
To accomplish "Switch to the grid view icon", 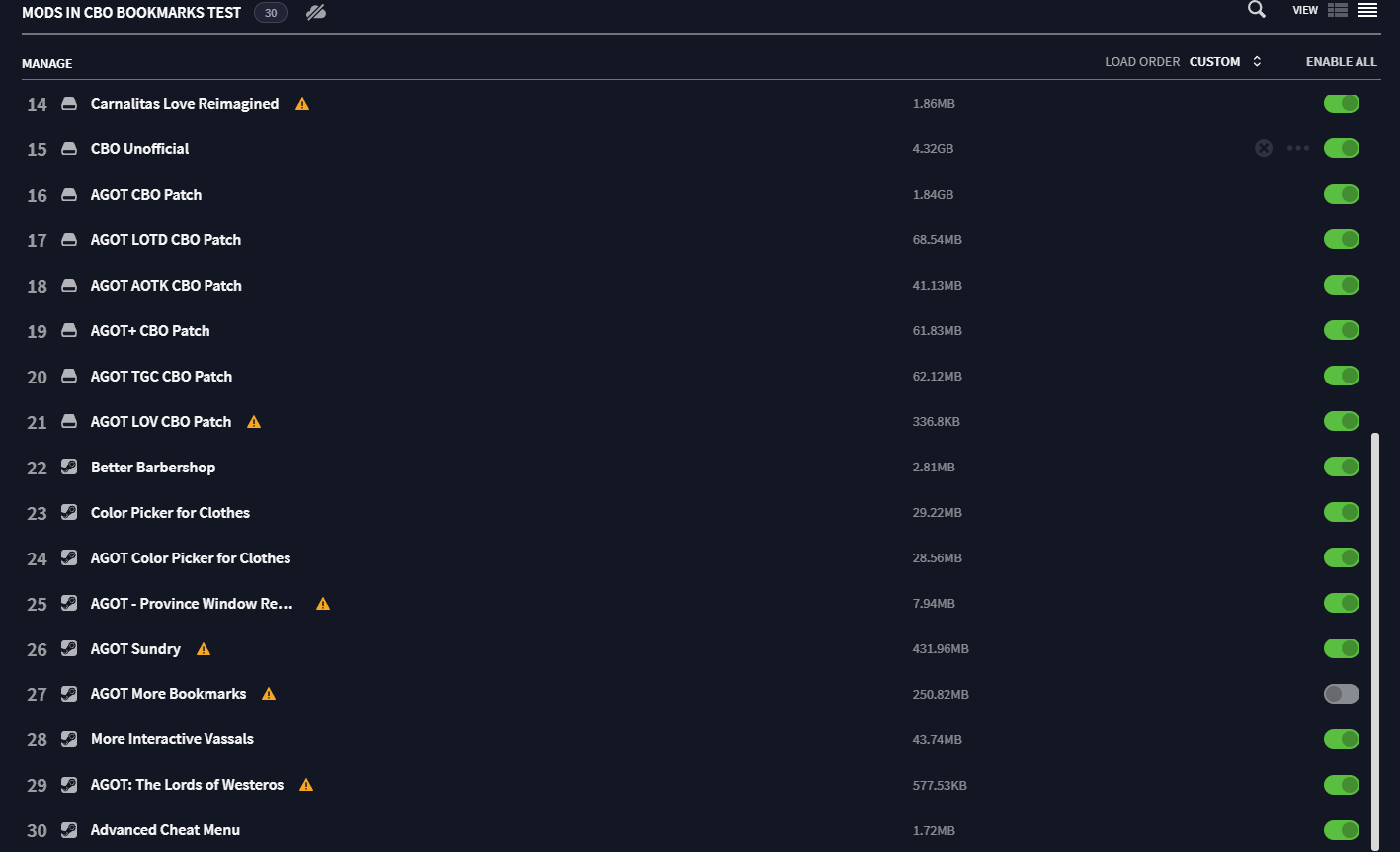I will [1338, 10].
